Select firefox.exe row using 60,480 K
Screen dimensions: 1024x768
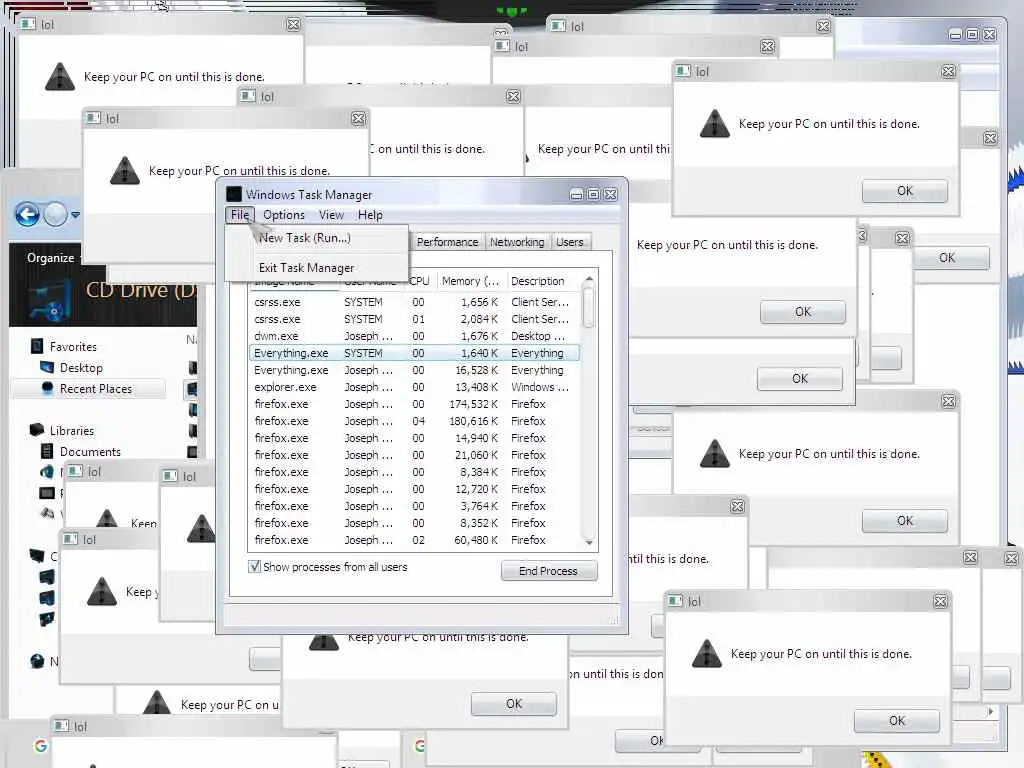414,540
